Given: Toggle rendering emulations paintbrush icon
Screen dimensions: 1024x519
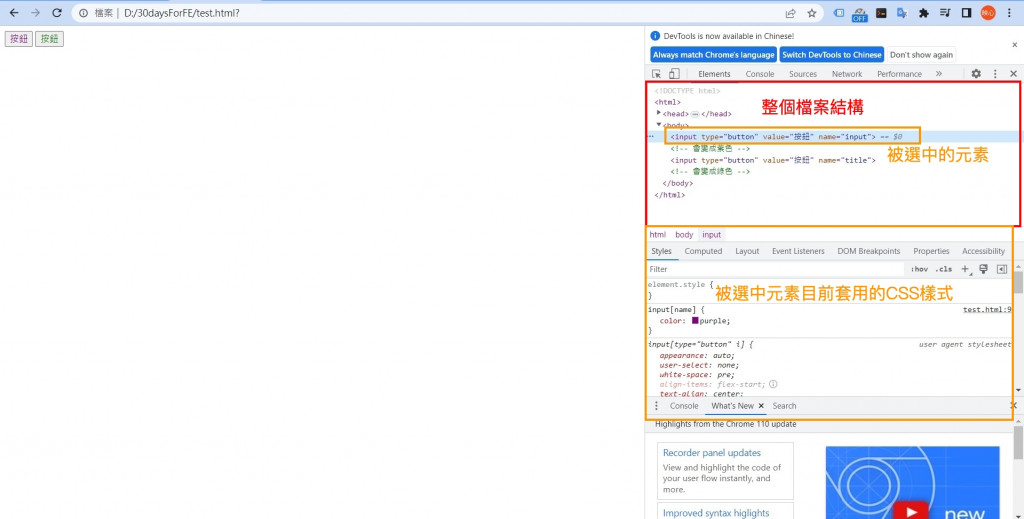Looking at the screenshot, I should [984, 269].
